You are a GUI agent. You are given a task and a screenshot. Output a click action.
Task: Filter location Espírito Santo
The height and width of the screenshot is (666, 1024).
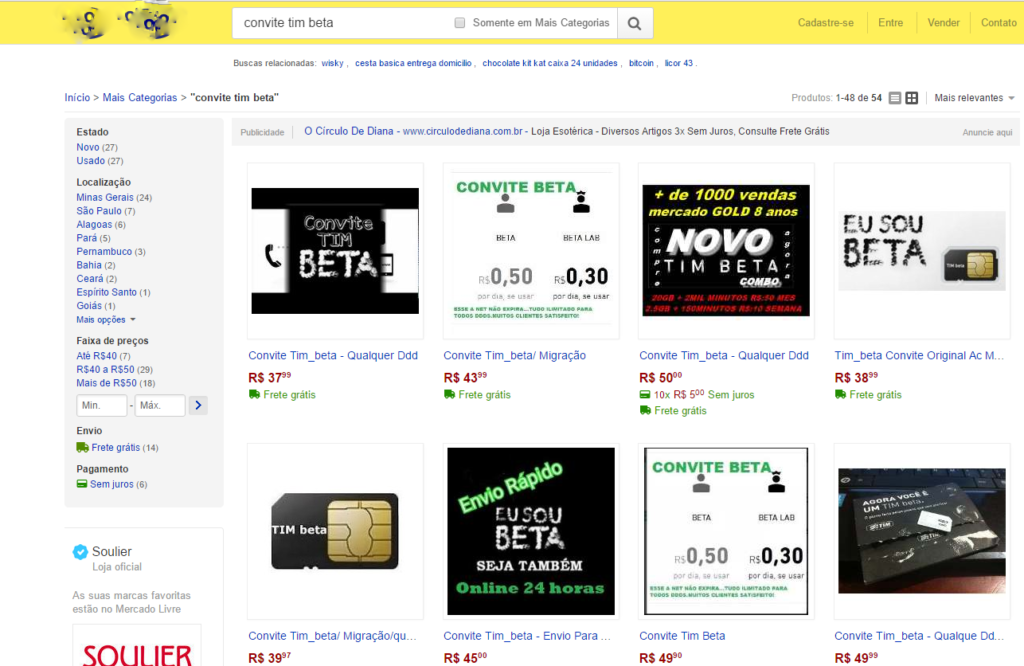[x=106, y=293]
